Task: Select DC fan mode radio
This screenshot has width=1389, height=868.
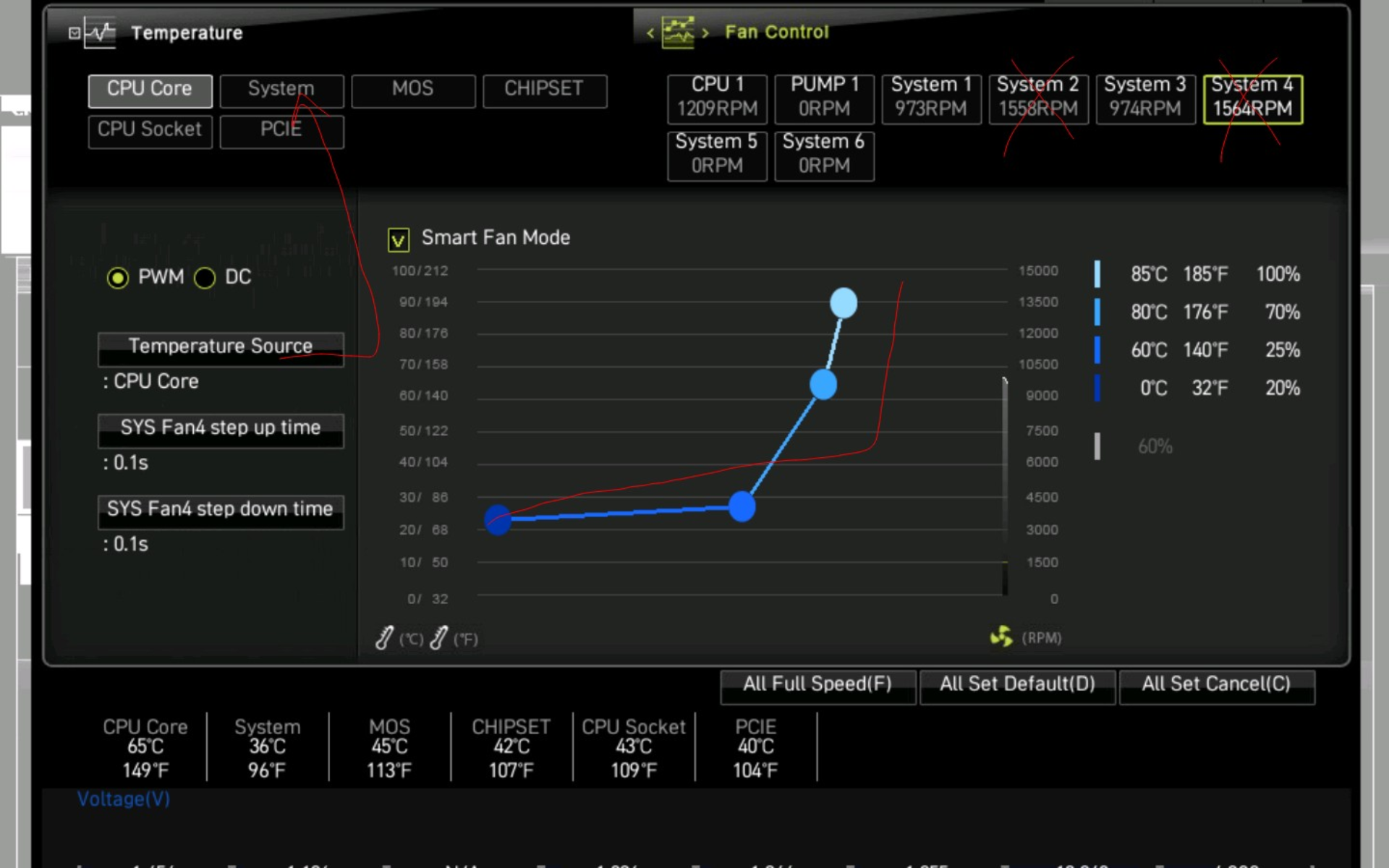Action: coord(205,278)
